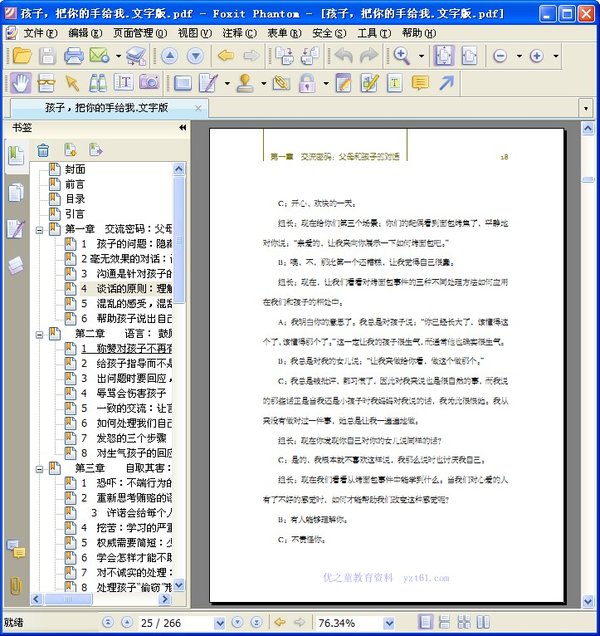
Task: Delete bookmark with trash icon
Action: [43, 150]
